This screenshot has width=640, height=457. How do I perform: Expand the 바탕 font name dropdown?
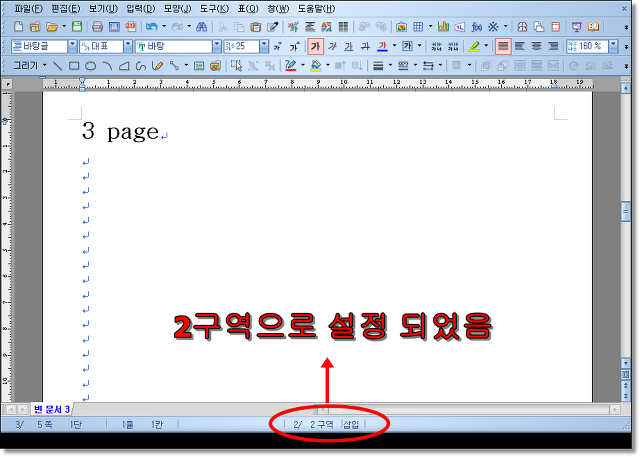coord(217,47)
